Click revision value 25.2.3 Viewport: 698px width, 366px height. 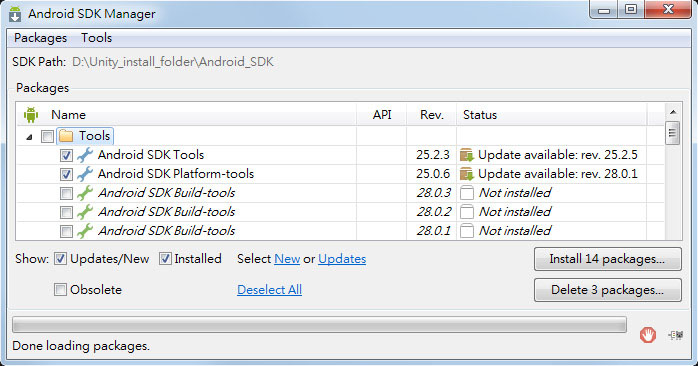(433, 155)
